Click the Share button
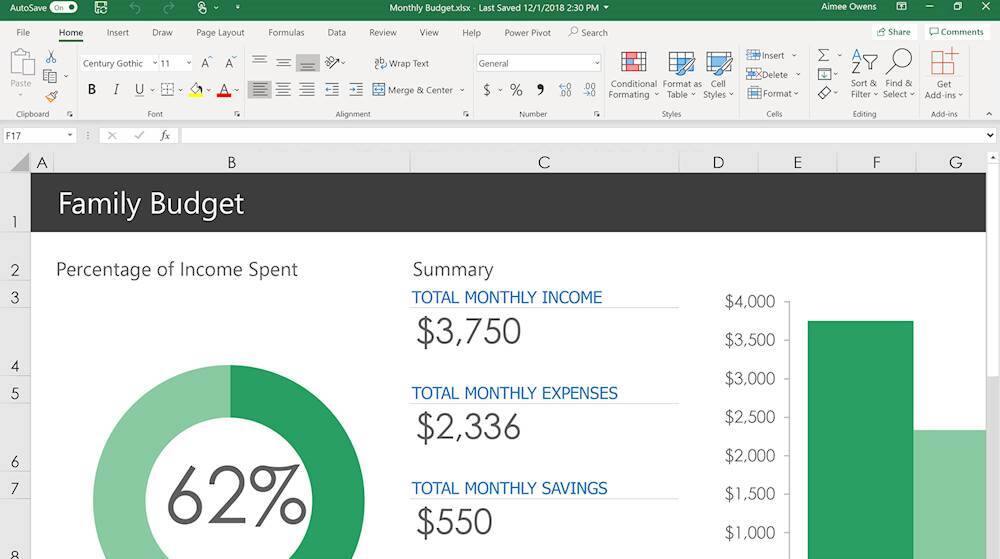The width and height of the screenshot is (1000, 559). pos(892,32)
